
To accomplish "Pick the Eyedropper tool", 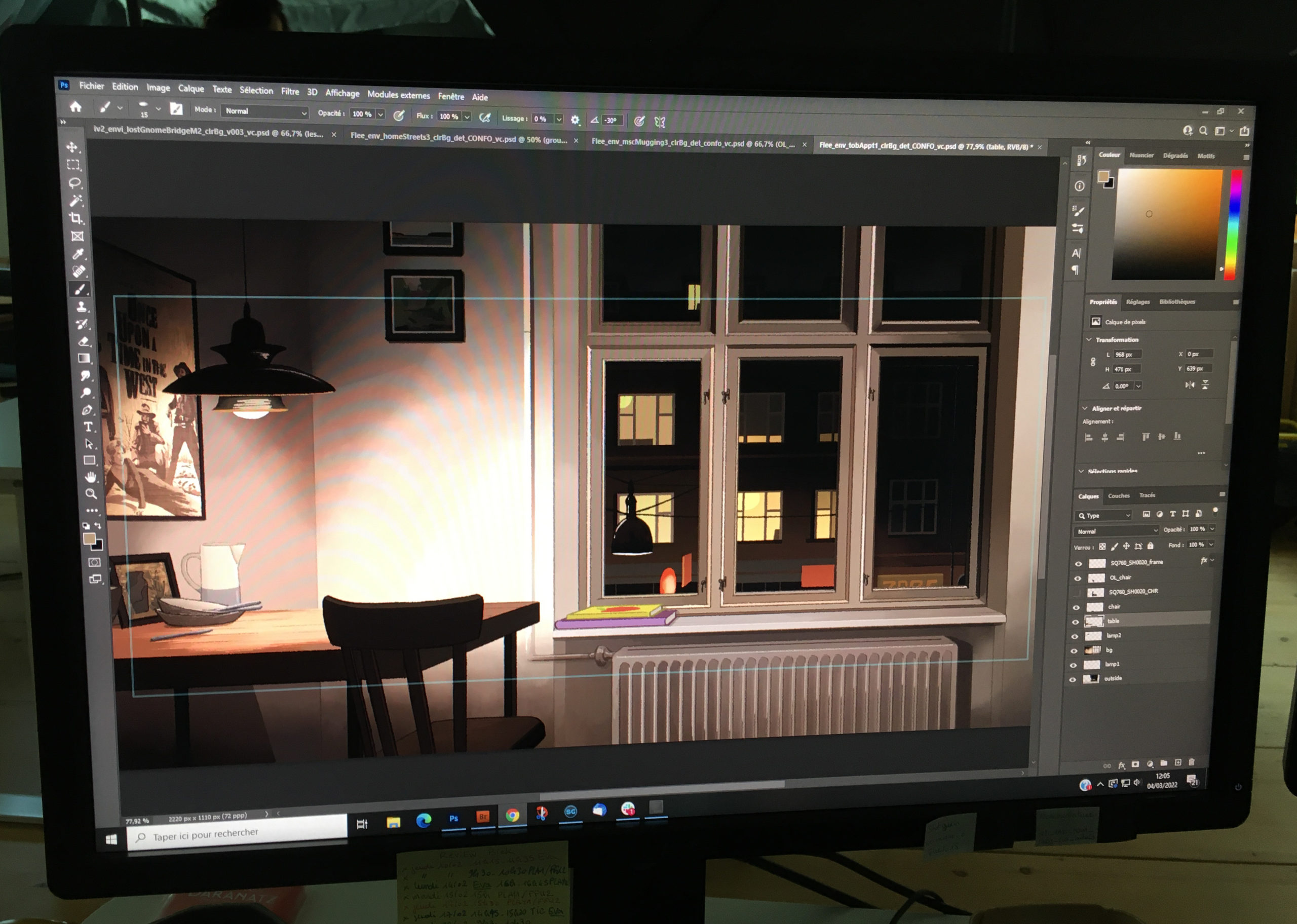I will coord(78,254).
